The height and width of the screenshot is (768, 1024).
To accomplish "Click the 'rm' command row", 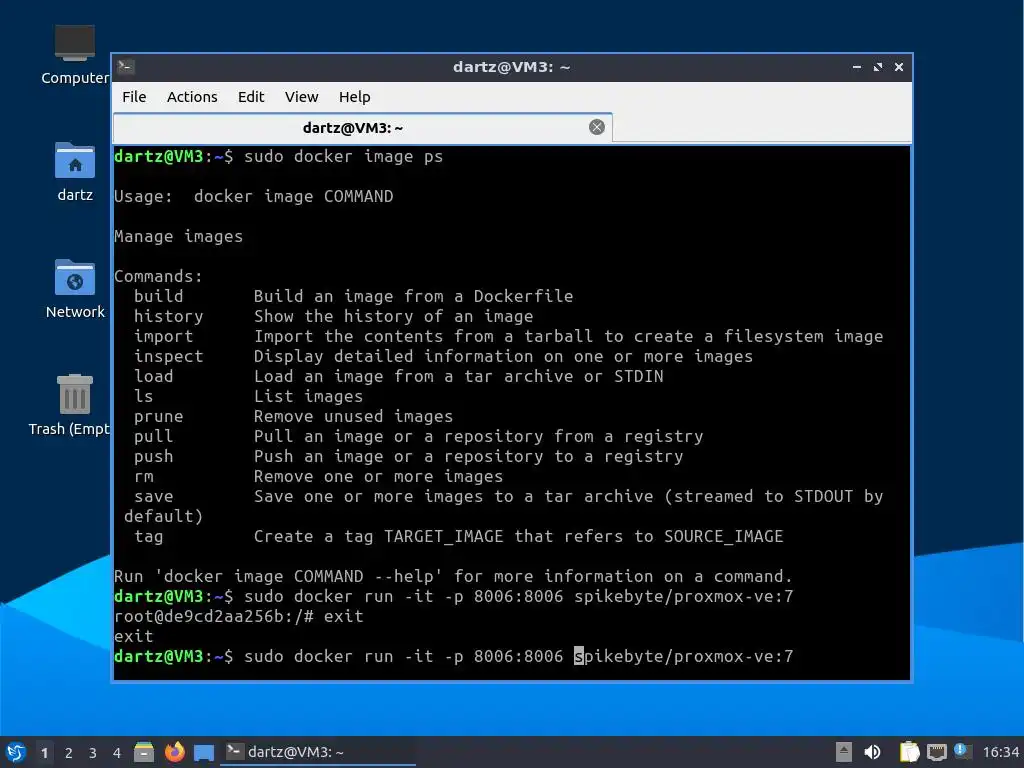I will (x=319, y=477).
